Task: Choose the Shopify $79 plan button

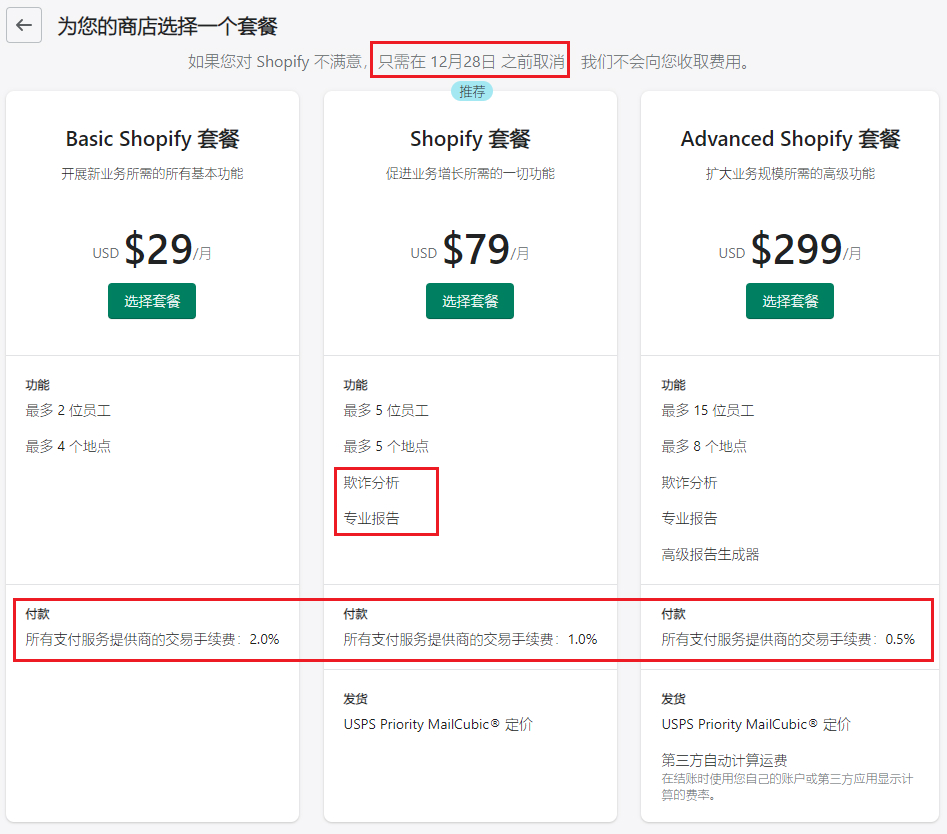Action: (x=470, y=301)
